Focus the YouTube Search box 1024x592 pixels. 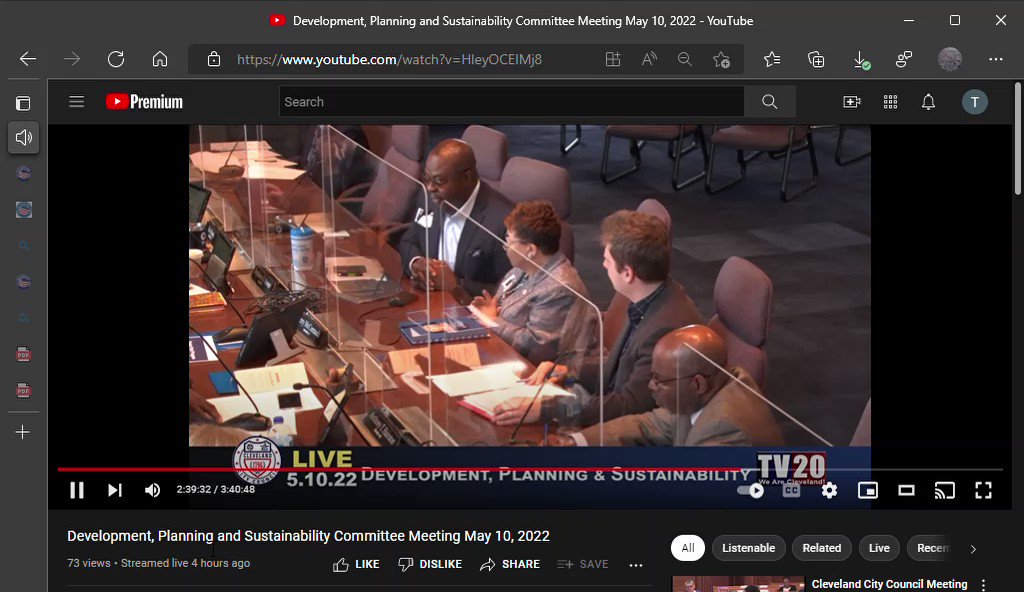511,101
